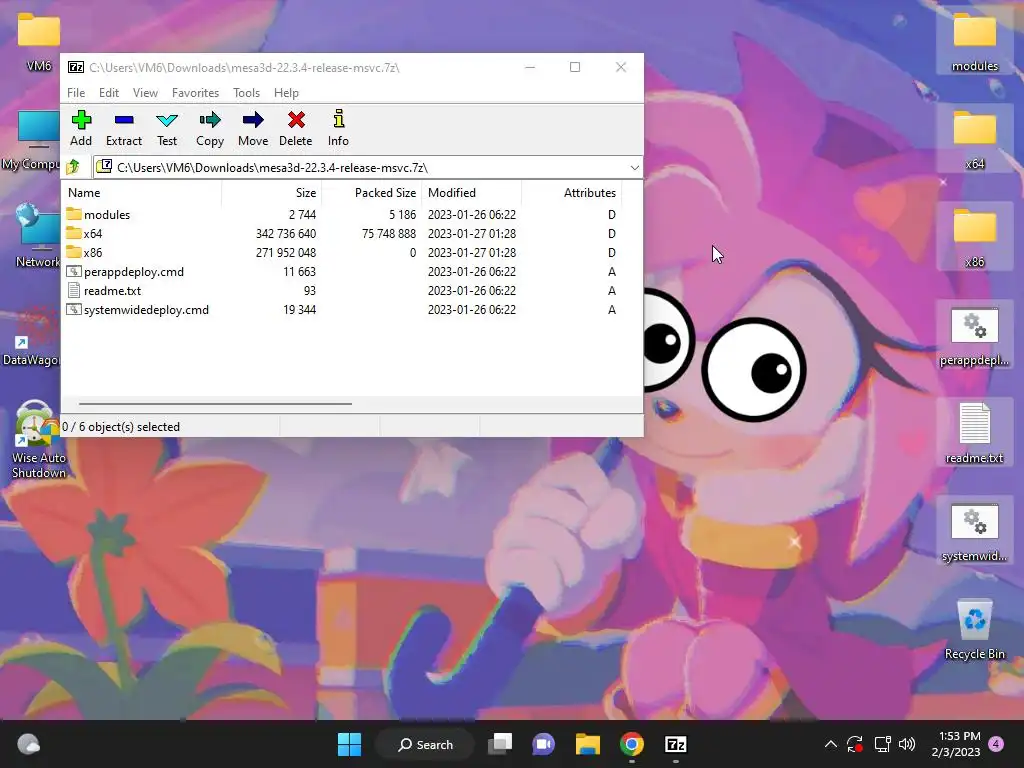The width and height of the screenshot is (1024, 768).
Task: Open the x64 folder on the desktop
Action: 974,140
